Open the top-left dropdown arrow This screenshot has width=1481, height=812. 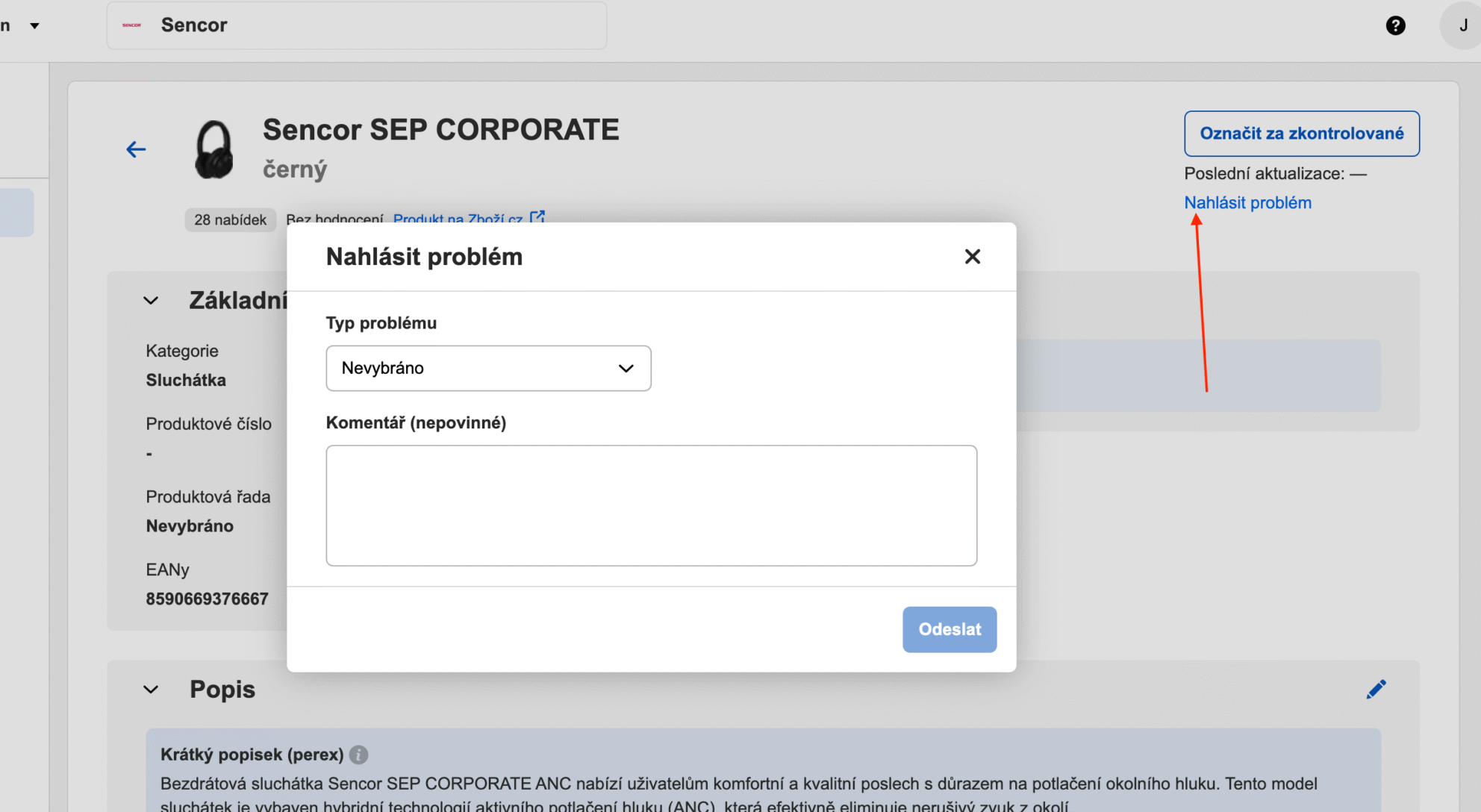tap(34, 25)
